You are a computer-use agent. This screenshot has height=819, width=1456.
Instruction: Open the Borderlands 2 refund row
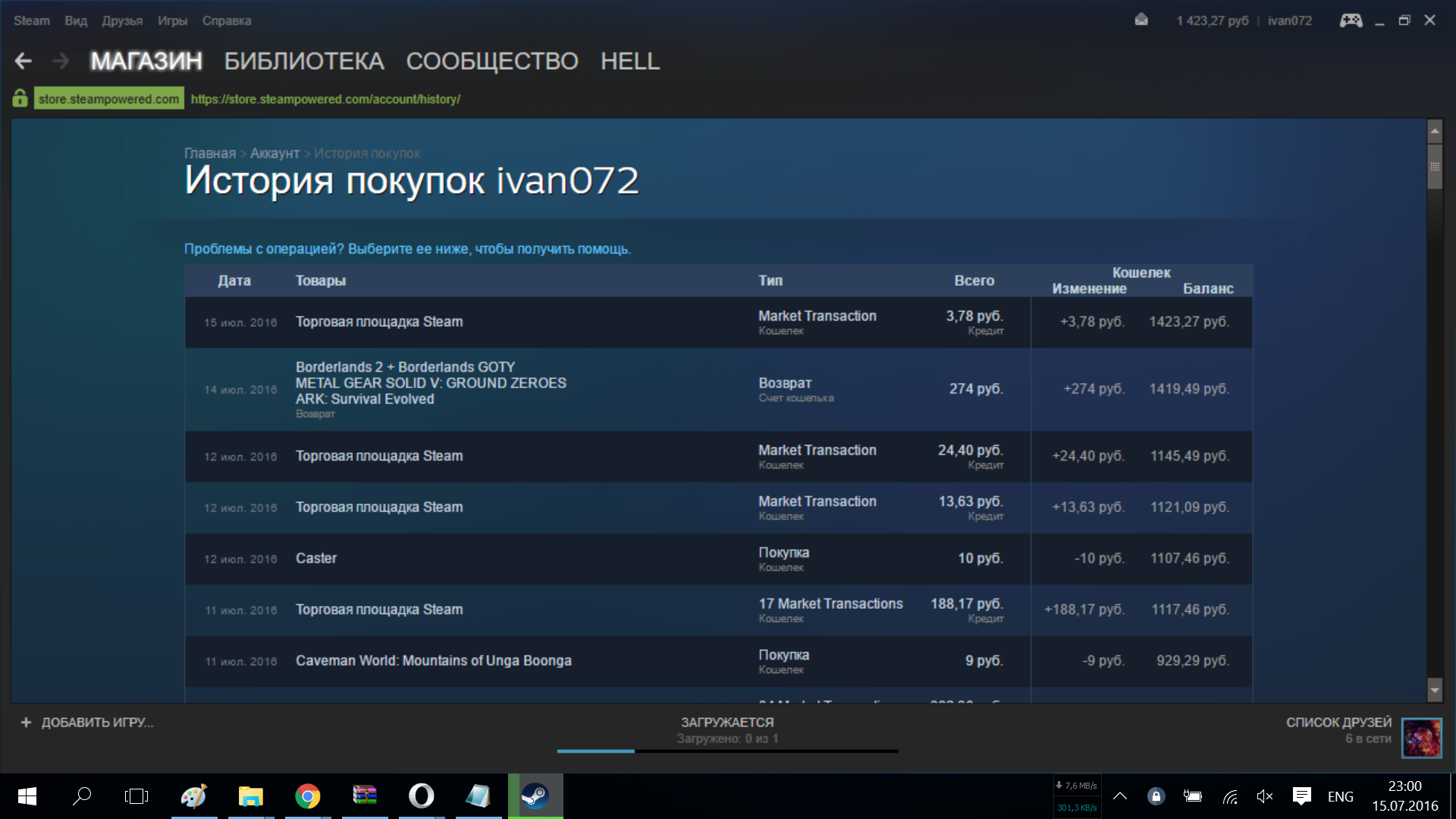[x=718, y=389]
